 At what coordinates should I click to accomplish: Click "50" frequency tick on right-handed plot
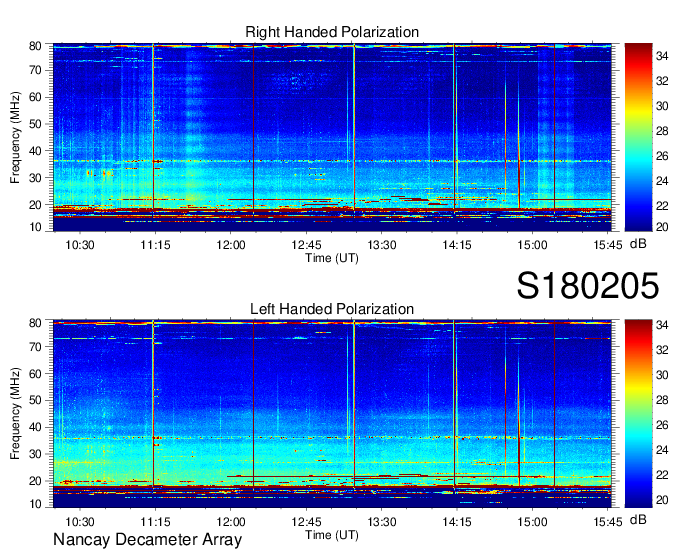[35, 124]
